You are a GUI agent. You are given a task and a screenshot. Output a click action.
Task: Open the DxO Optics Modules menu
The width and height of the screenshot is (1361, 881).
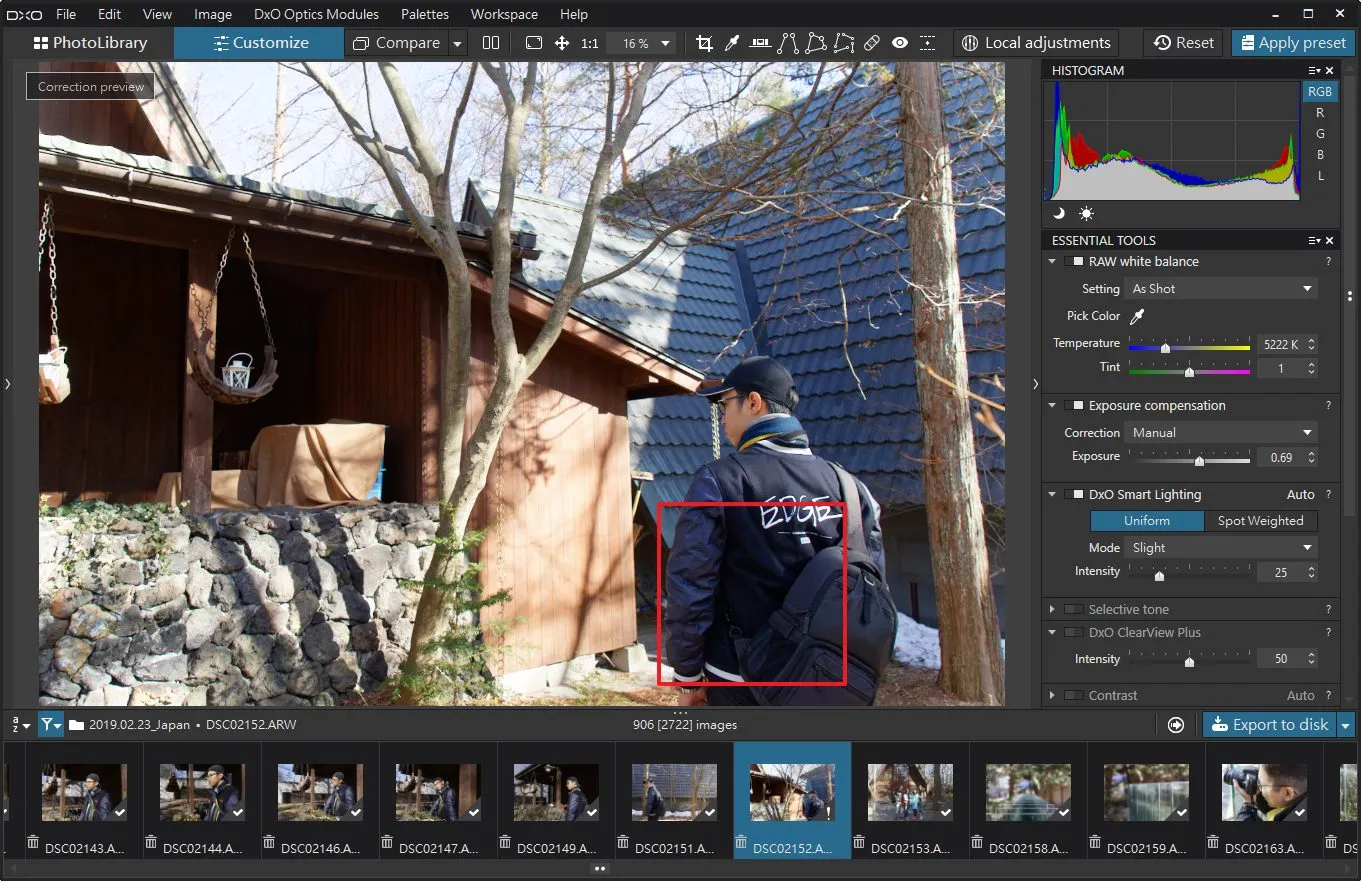point(316,14)
